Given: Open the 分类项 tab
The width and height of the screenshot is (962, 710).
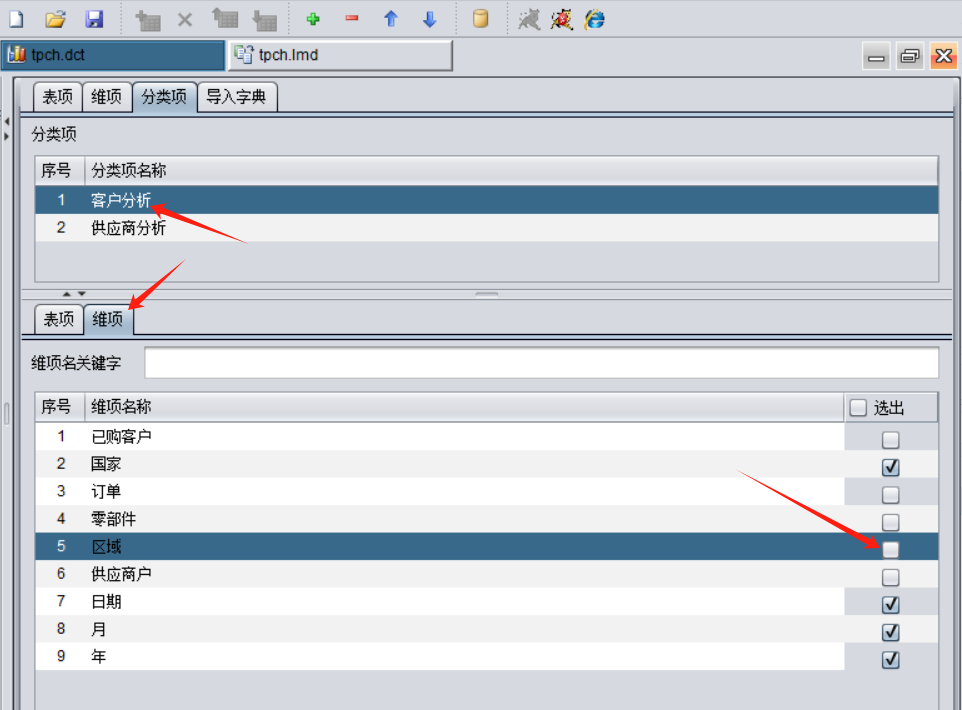Looking at the screenshot, I should pos(164,97).
